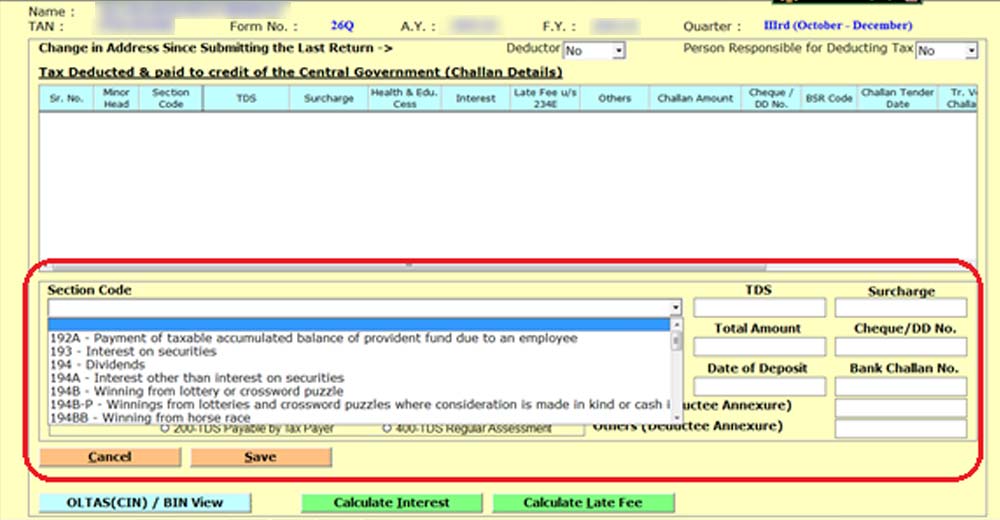Click Calculate Late Fee button

pyautogui.click(x=583, y=503)
